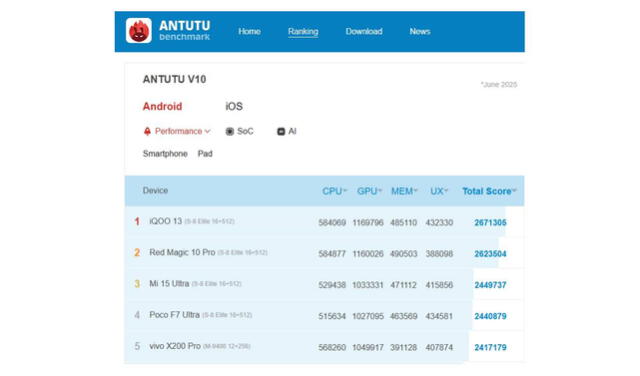This screenshot has width=640, height=376.
Task: Click the AnTuTu red logo icon
Action: (x=139, y=31)
